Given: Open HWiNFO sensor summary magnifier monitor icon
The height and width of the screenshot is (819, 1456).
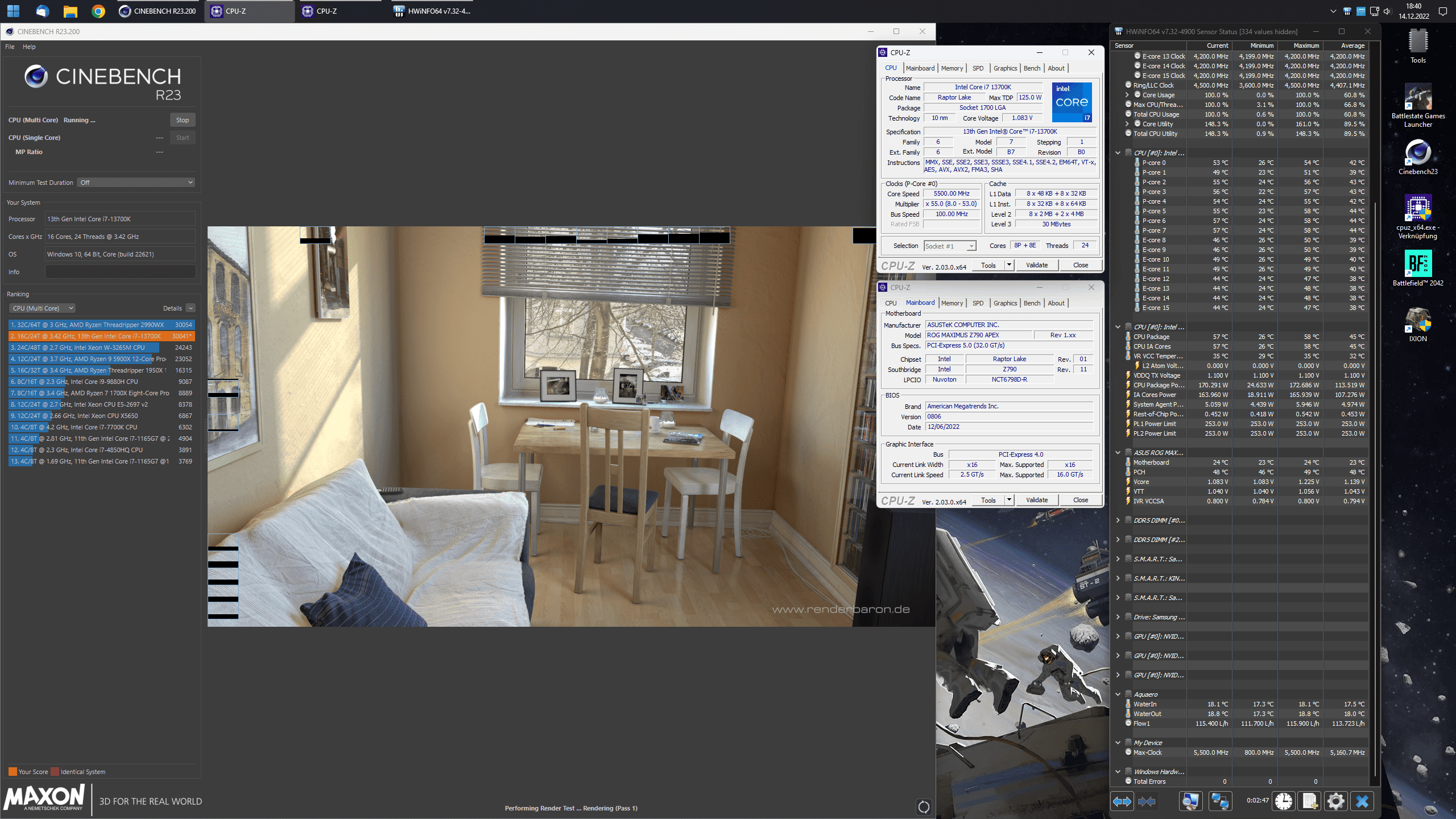Looking at the screenshot, I should 1190,801.
